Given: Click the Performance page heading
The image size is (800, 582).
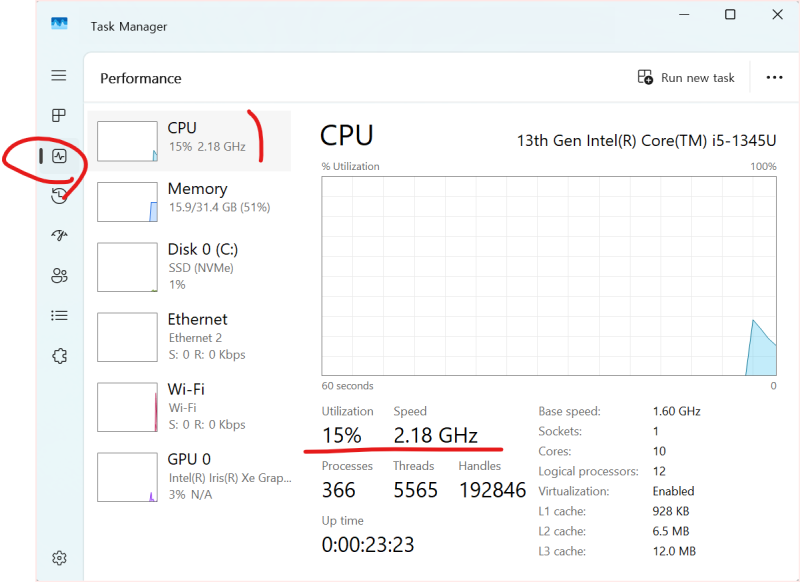Looking at the screenshot, I should coord(141,79).
